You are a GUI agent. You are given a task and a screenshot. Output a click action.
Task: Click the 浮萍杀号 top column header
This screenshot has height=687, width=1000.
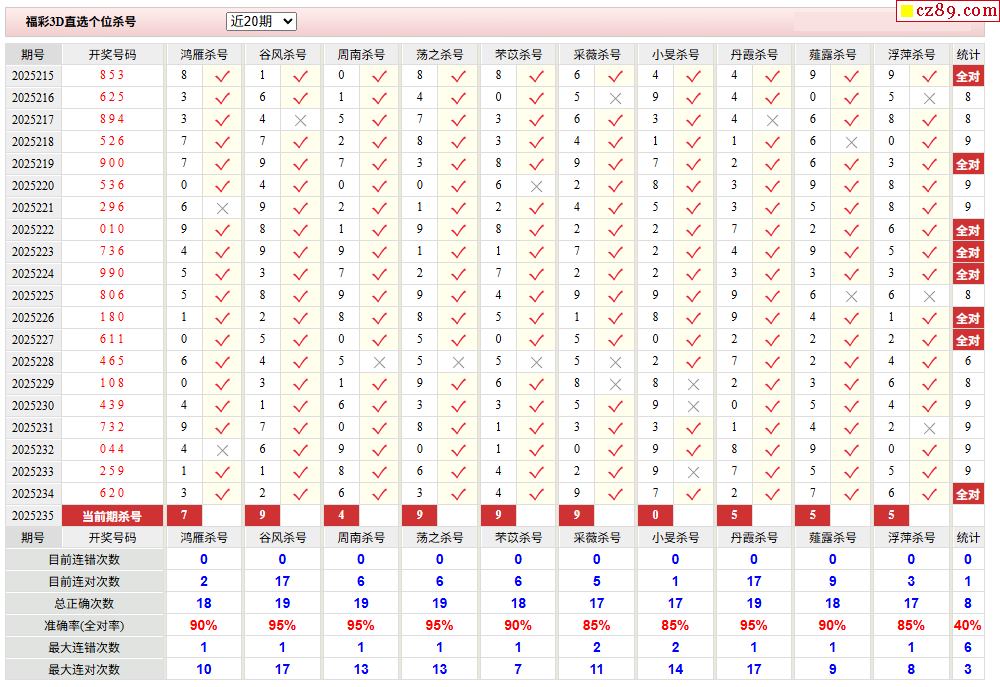point(911,55)
